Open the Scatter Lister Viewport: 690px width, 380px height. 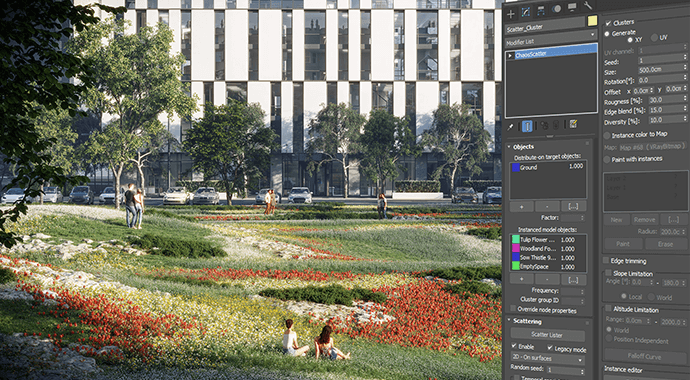(547, 335)
